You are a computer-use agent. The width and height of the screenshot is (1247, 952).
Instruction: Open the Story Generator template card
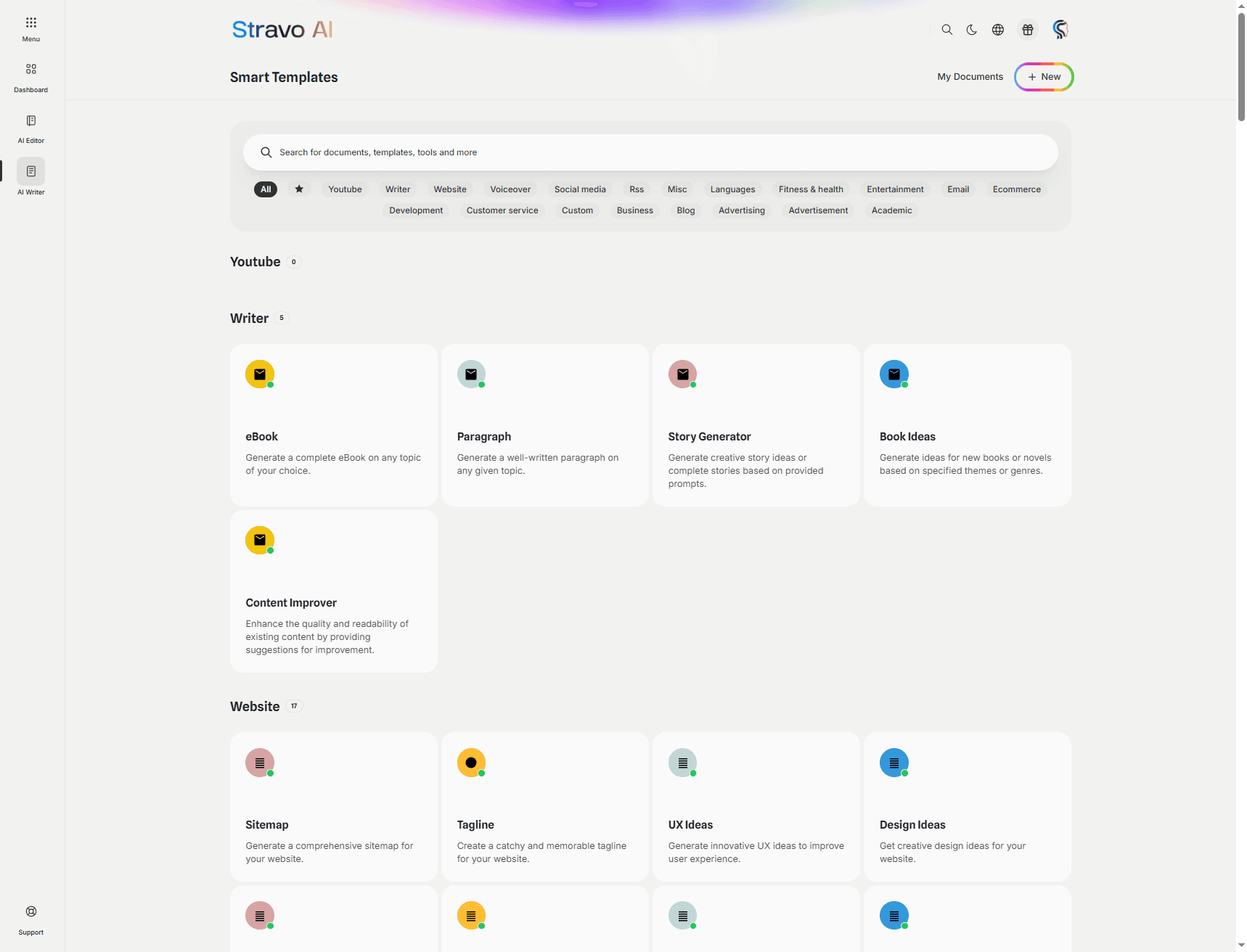click(756, 425)
